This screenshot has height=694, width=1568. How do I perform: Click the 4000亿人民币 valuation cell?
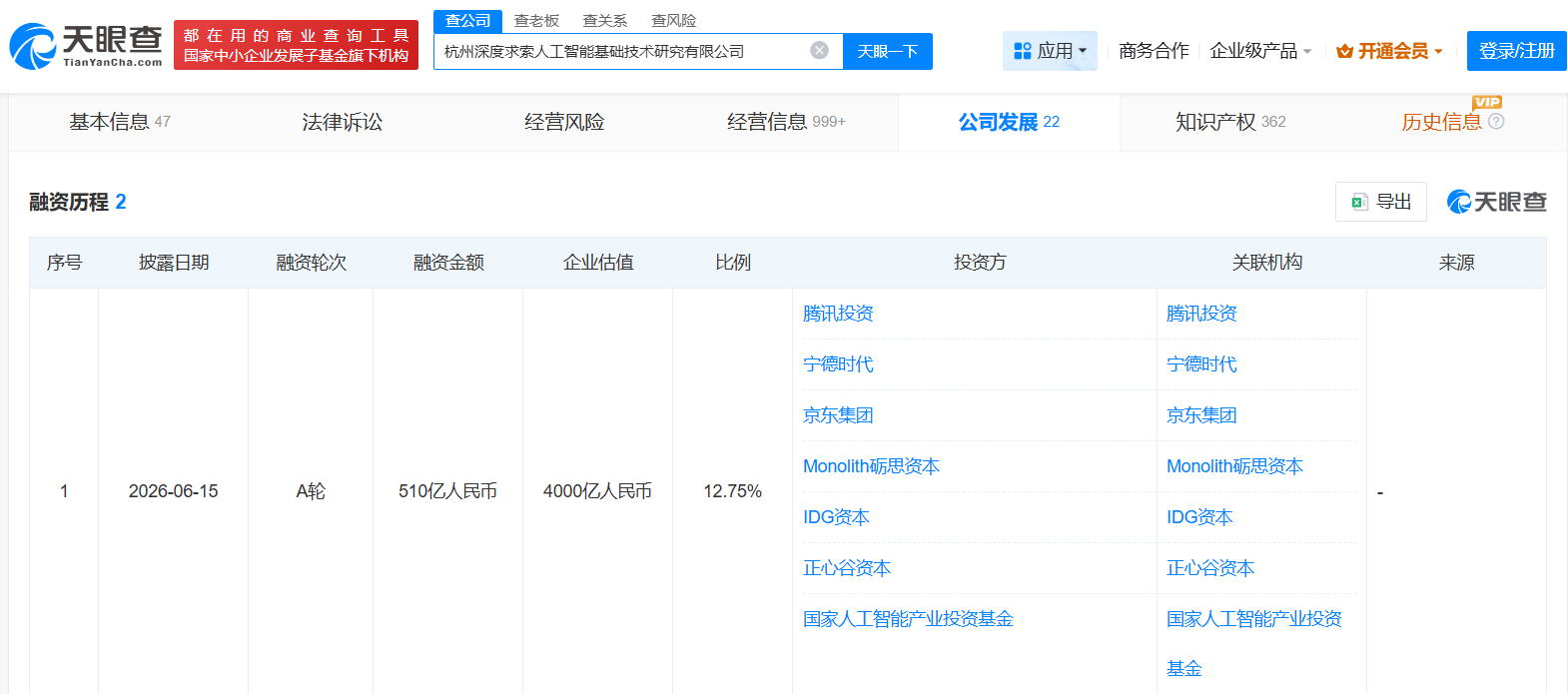pyautogui.click(x=597, y=491)
